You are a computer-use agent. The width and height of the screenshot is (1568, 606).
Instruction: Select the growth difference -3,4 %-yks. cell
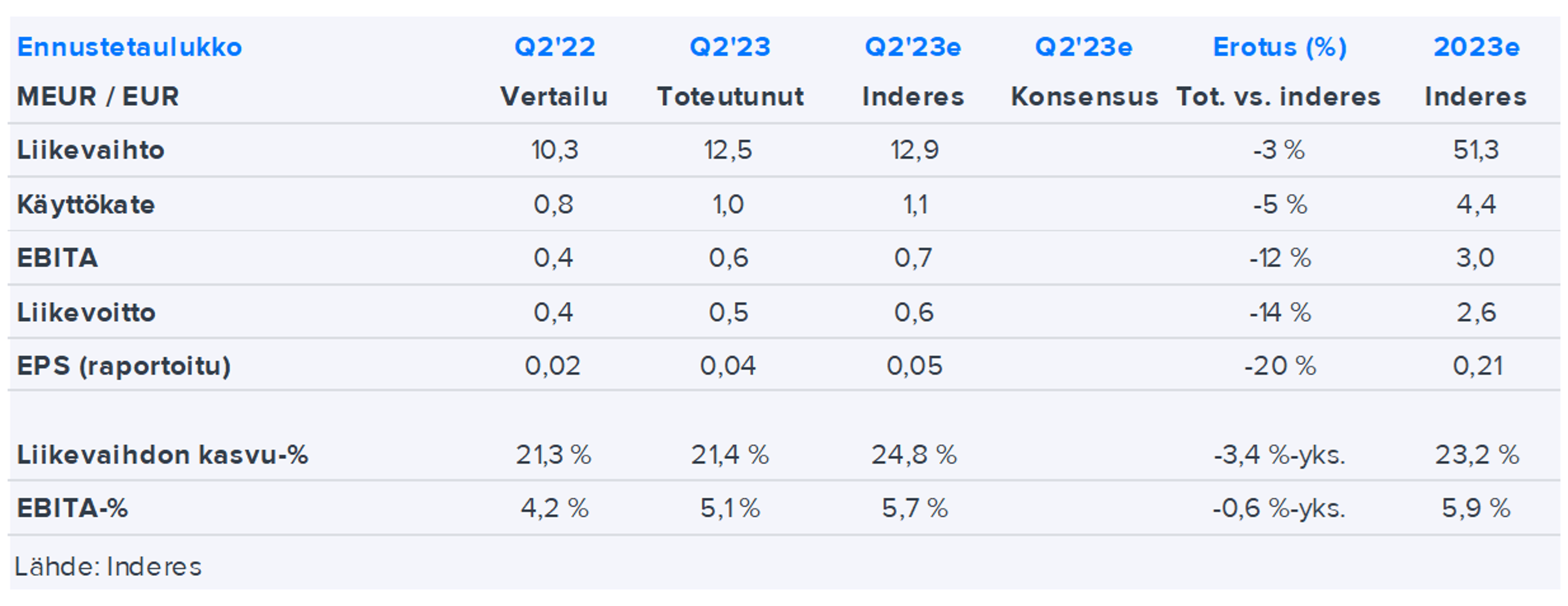[x=1279, y=454]
